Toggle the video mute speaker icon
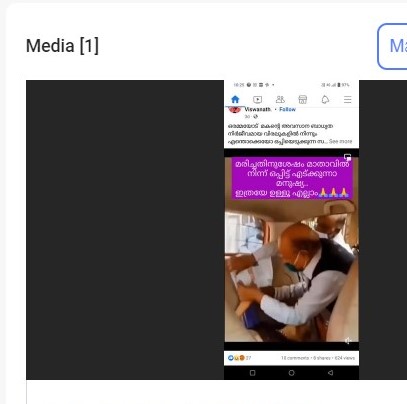 348,341
